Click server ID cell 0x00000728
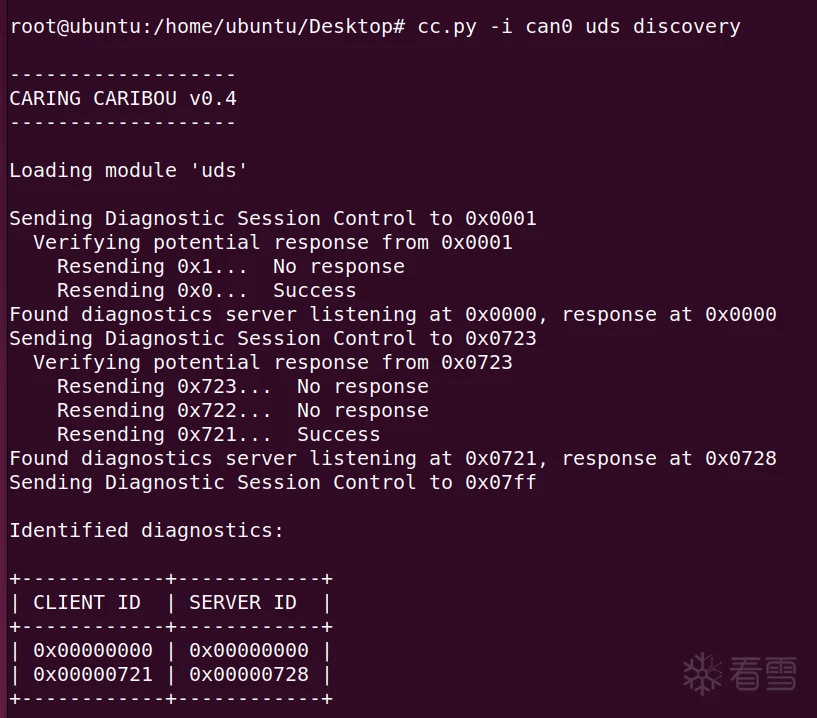Screen dimensions: 817x718 pyautogui.click(x=249, y=674)
